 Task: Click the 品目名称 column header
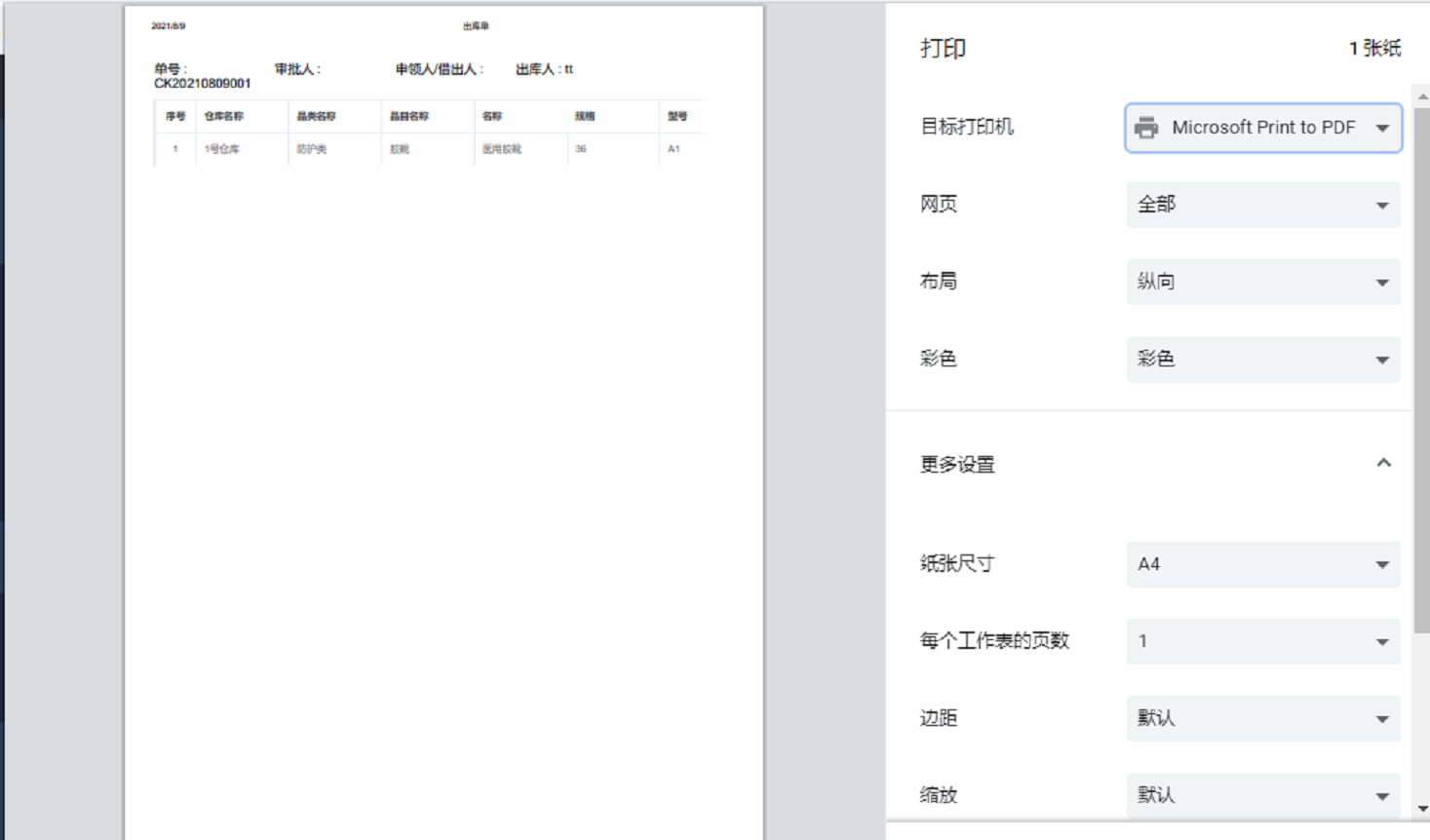click(x=409, y=116)
